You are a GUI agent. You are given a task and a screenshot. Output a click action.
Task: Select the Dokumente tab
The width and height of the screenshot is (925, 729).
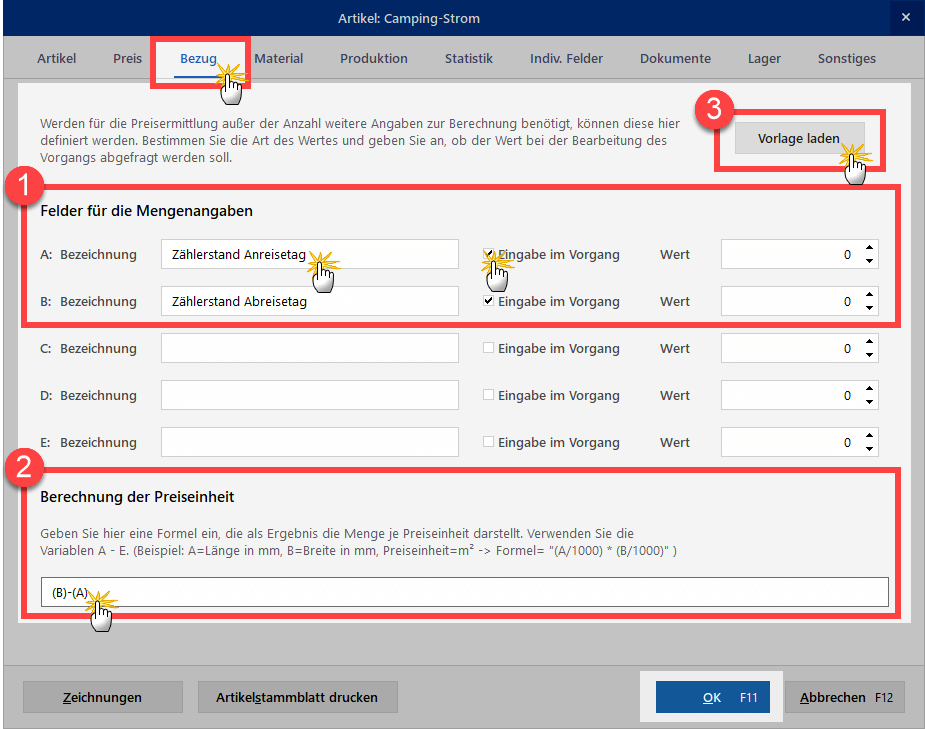pyautogui.click(x=675, y=59)
